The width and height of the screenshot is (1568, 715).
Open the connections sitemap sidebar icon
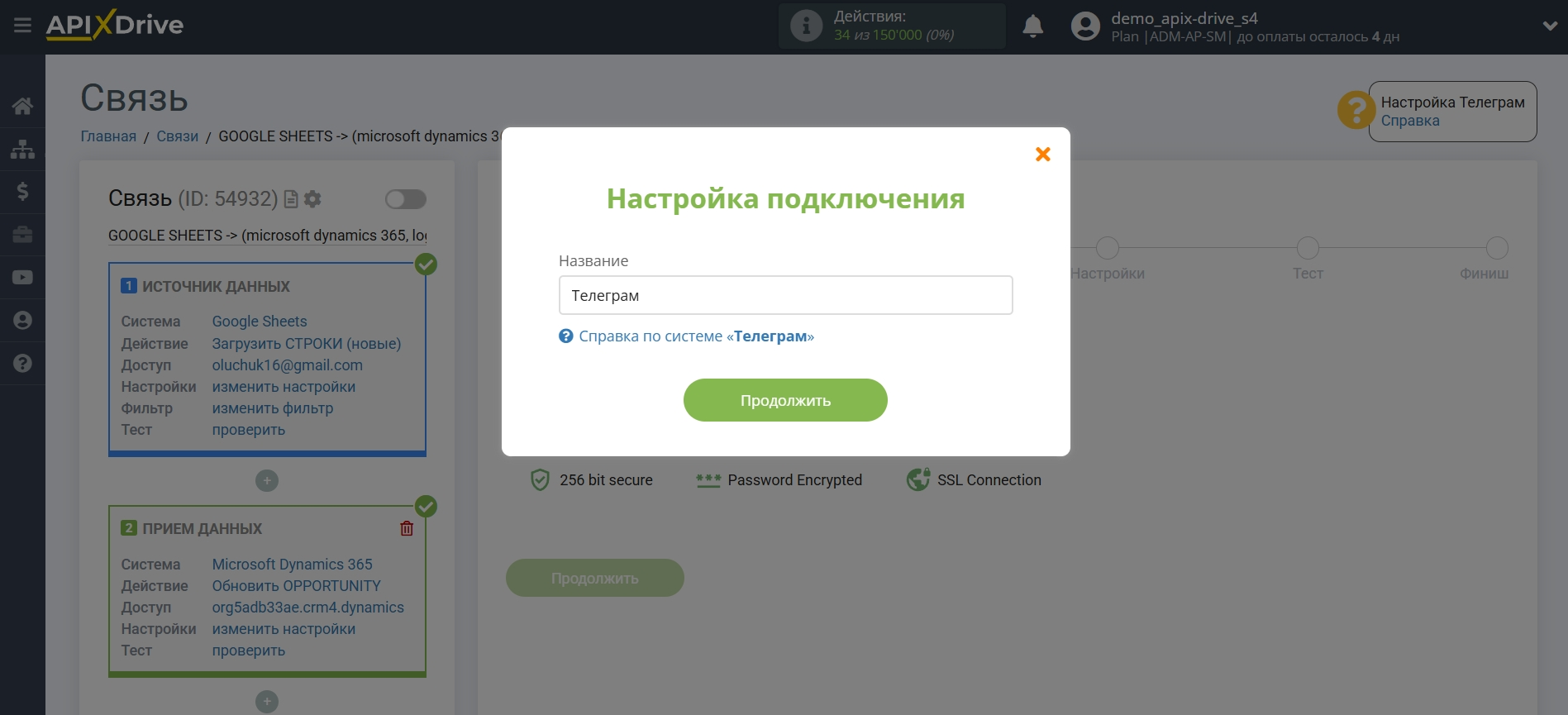[22, 149]
